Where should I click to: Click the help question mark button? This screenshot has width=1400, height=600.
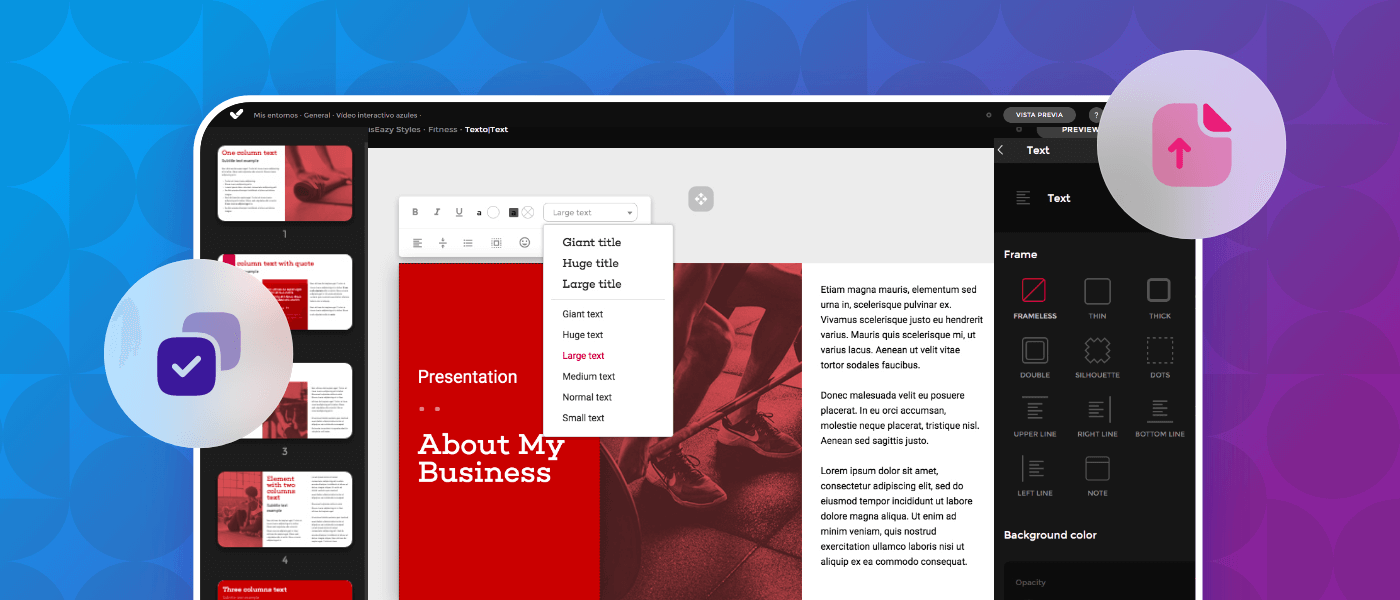pos(1095,114)
